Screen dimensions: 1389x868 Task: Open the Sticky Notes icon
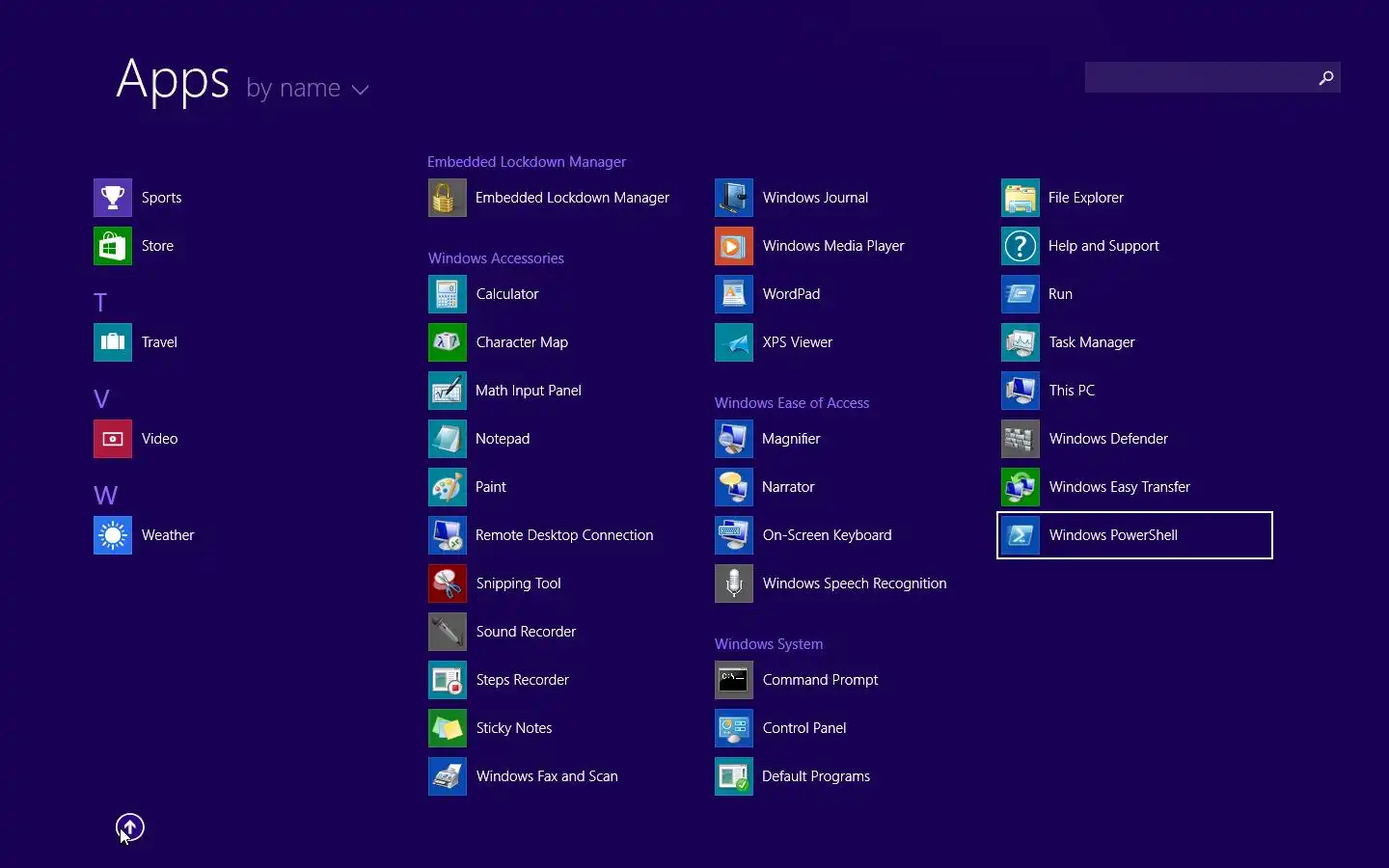tap(448, 728)
